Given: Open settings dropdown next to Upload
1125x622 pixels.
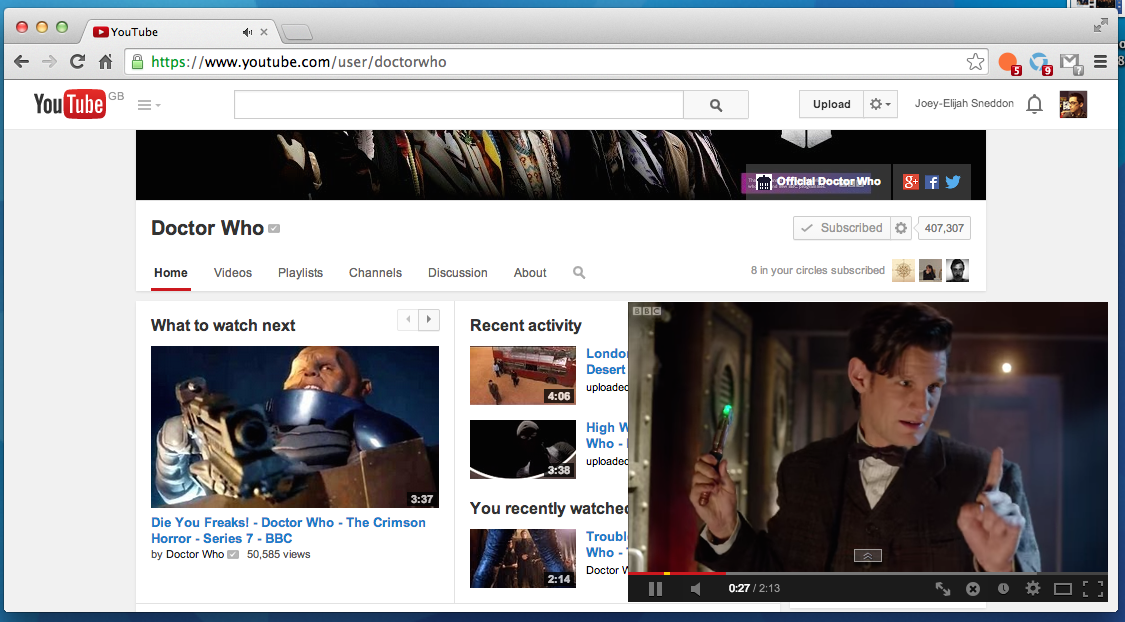Looking at the screenshot, I should coord(880,104).
